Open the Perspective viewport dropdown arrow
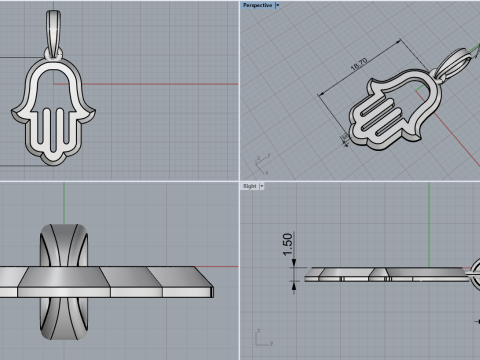 pyautogui.click(x=277, y=5)
